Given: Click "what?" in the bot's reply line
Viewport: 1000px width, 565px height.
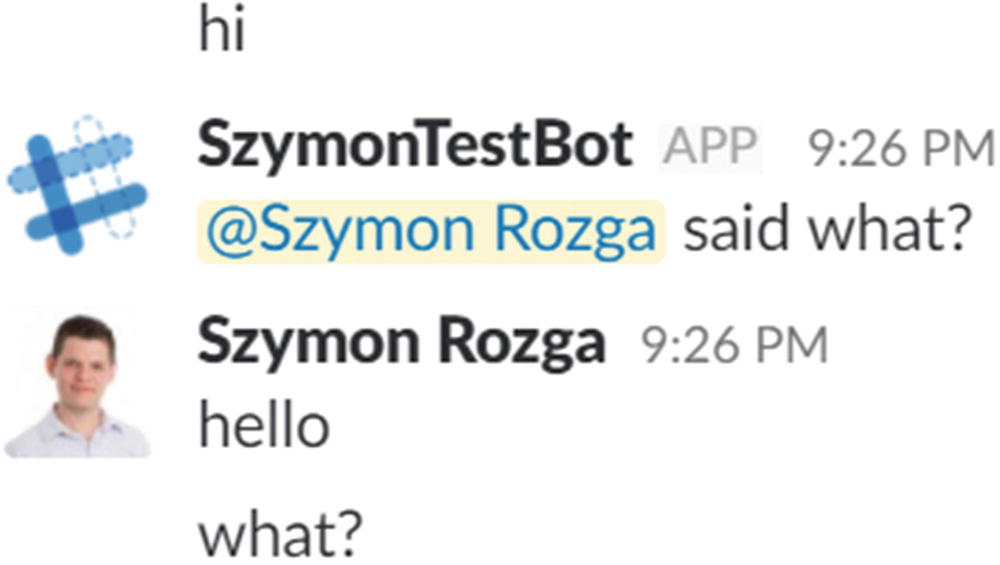Looking at the screenshot, I should point(890,231).
